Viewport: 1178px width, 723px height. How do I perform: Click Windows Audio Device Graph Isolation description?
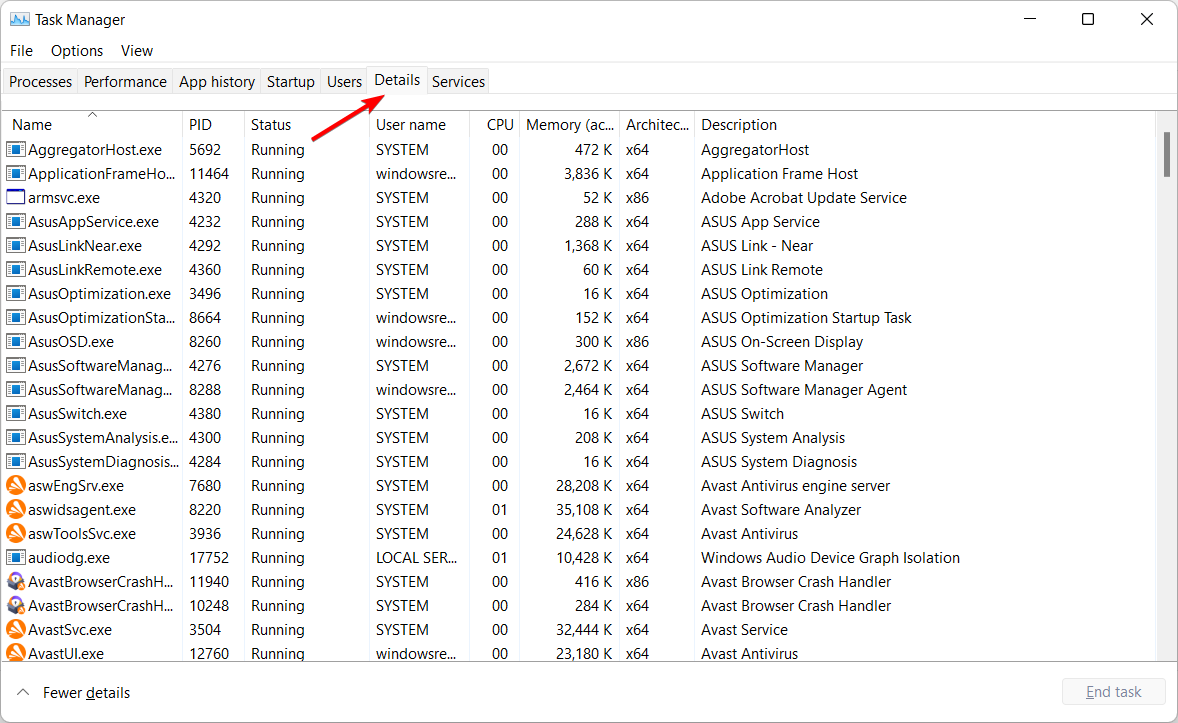pyautogui.click(x=830, y=558)
